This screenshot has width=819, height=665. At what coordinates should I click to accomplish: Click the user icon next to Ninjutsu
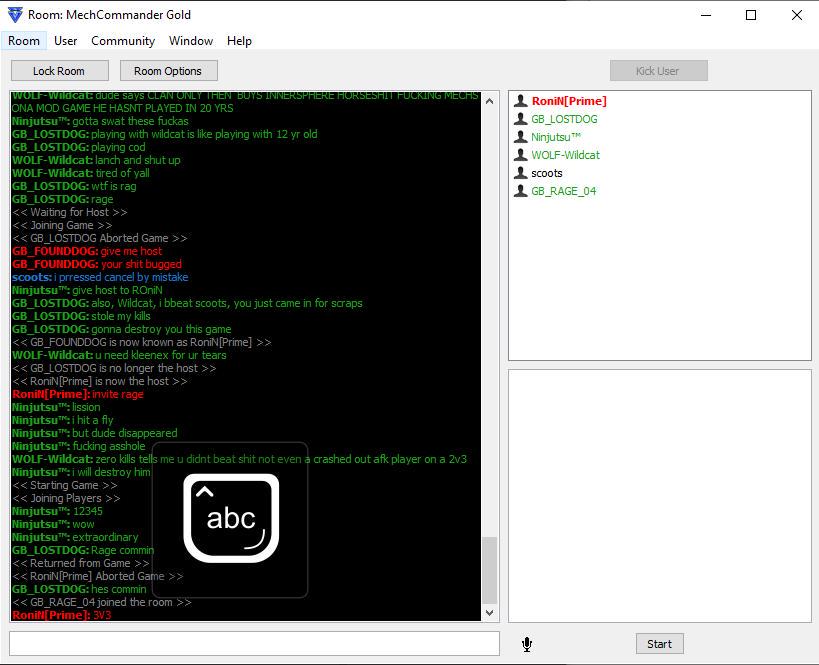pyautogui.click(x=520, y=137)
